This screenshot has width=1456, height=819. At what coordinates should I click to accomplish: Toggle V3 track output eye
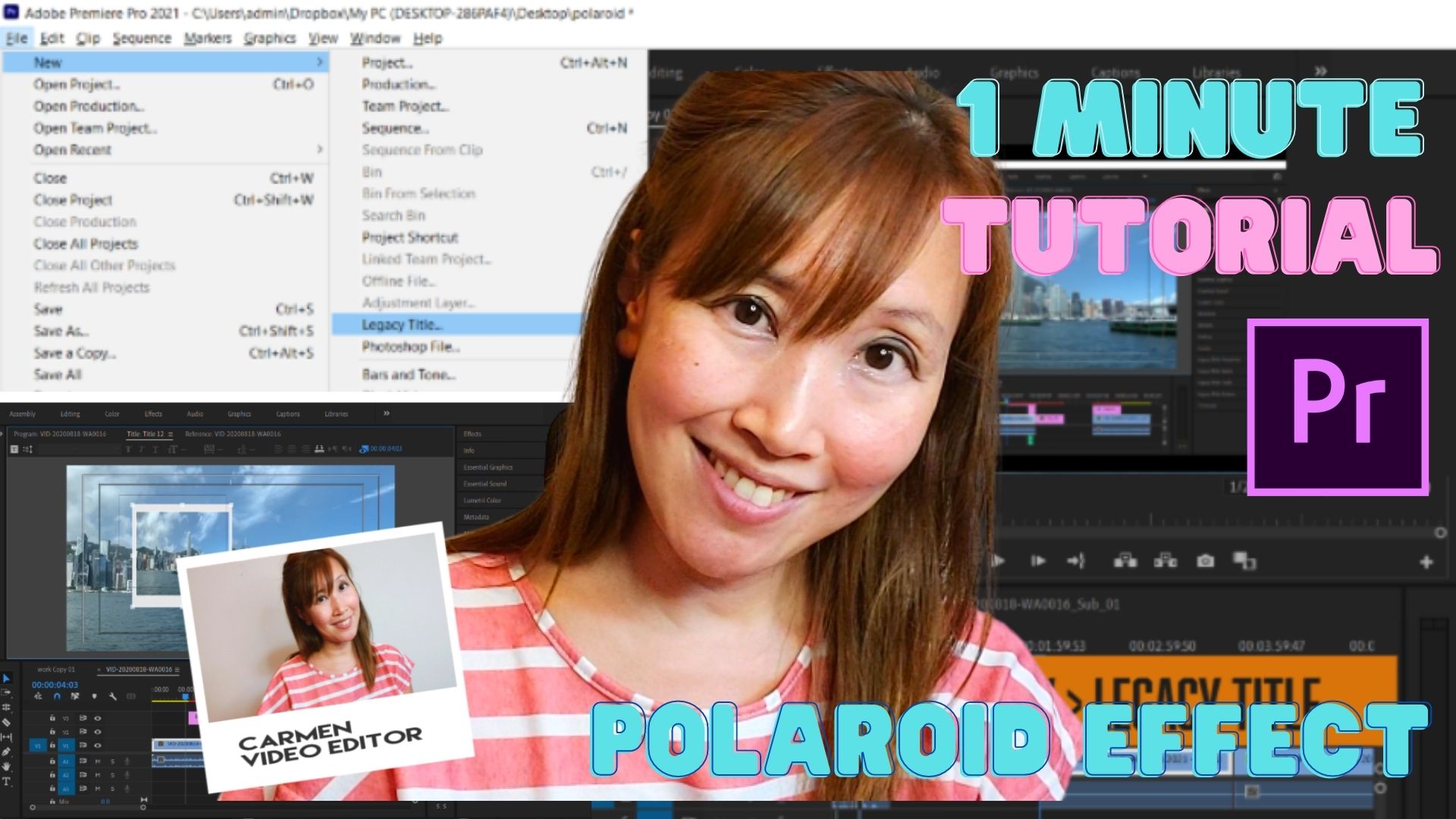pyautogui.click(x=97, y=717)
